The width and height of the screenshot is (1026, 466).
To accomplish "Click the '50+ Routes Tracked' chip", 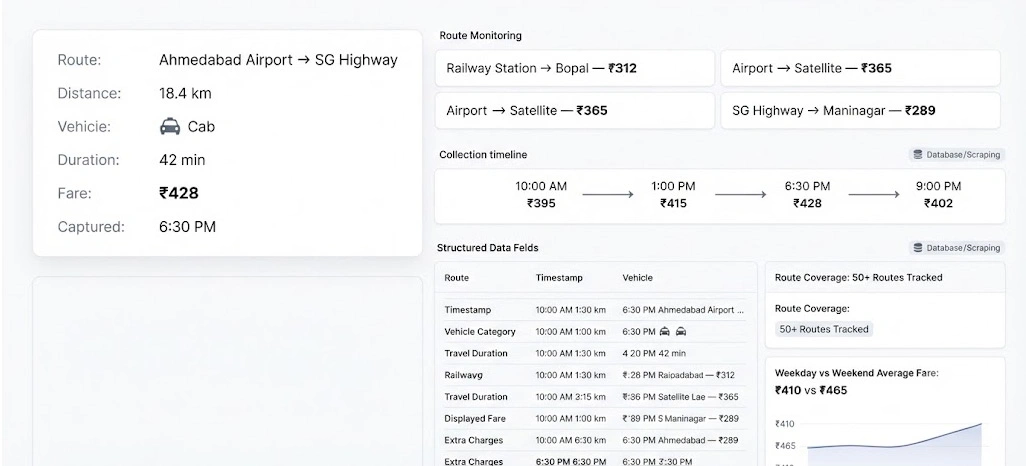I will point(824,329).
